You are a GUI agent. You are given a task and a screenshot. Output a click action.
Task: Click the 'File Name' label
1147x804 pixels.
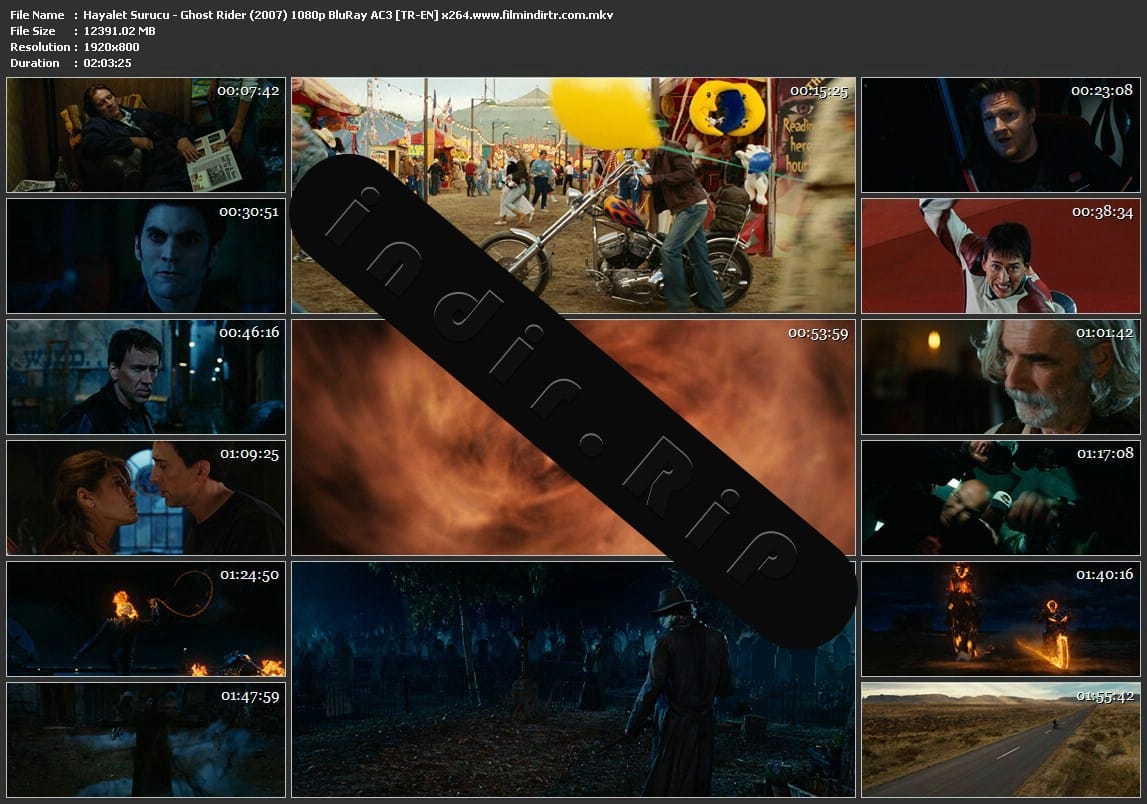pos(37,15)
